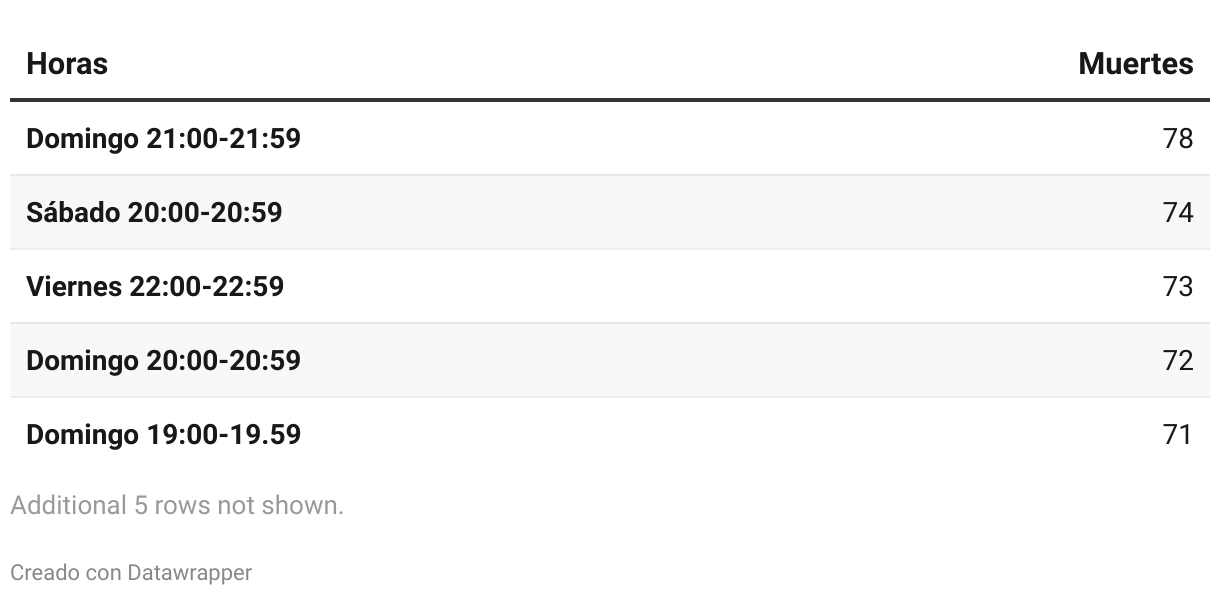The width and height of the screenshot is (1220, 596).
Task: Click the value 71 in Muertes column
Action: [1178, 434]
